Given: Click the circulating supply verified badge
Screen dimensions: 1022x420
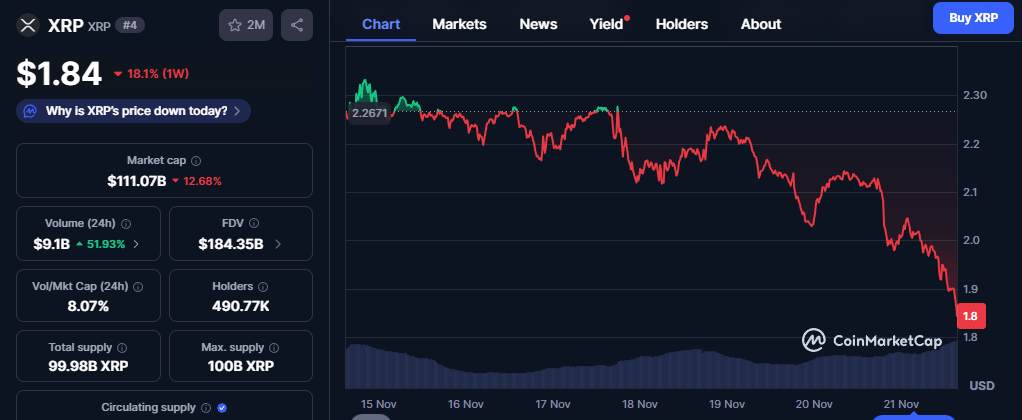Looking at the screenshot, I should coord(222,408).
